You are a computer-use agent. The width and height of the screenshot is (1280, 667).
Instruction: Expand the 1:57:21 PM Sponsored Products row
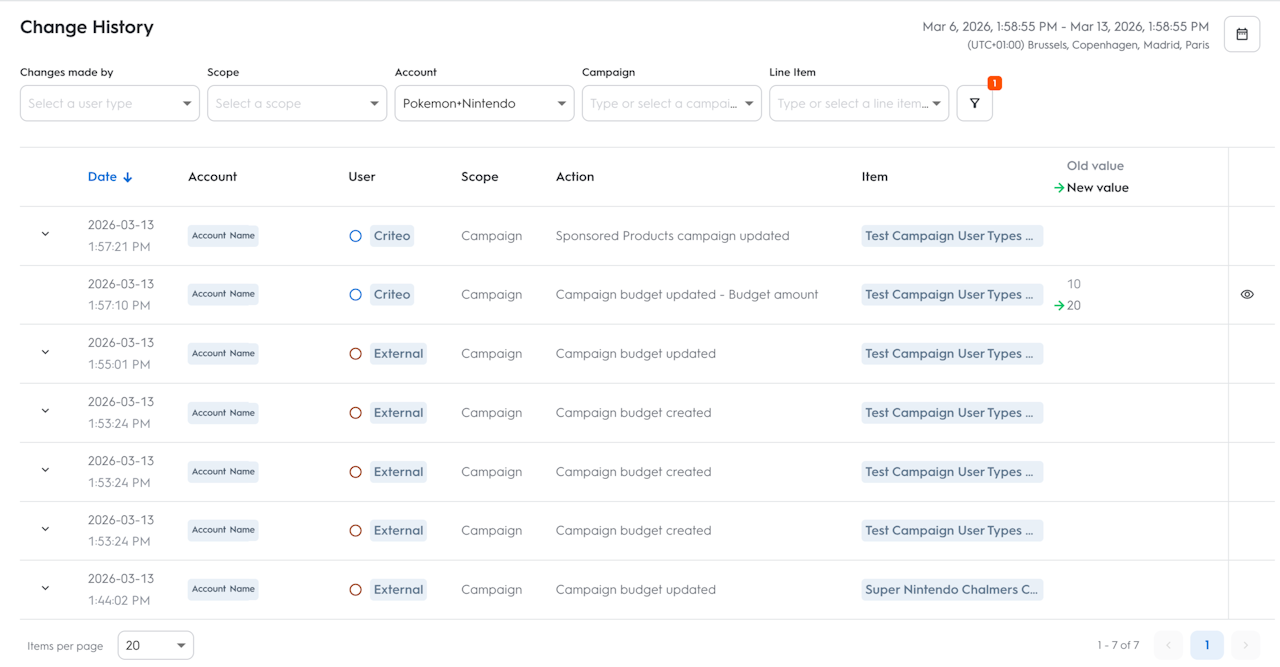(45, 235)
